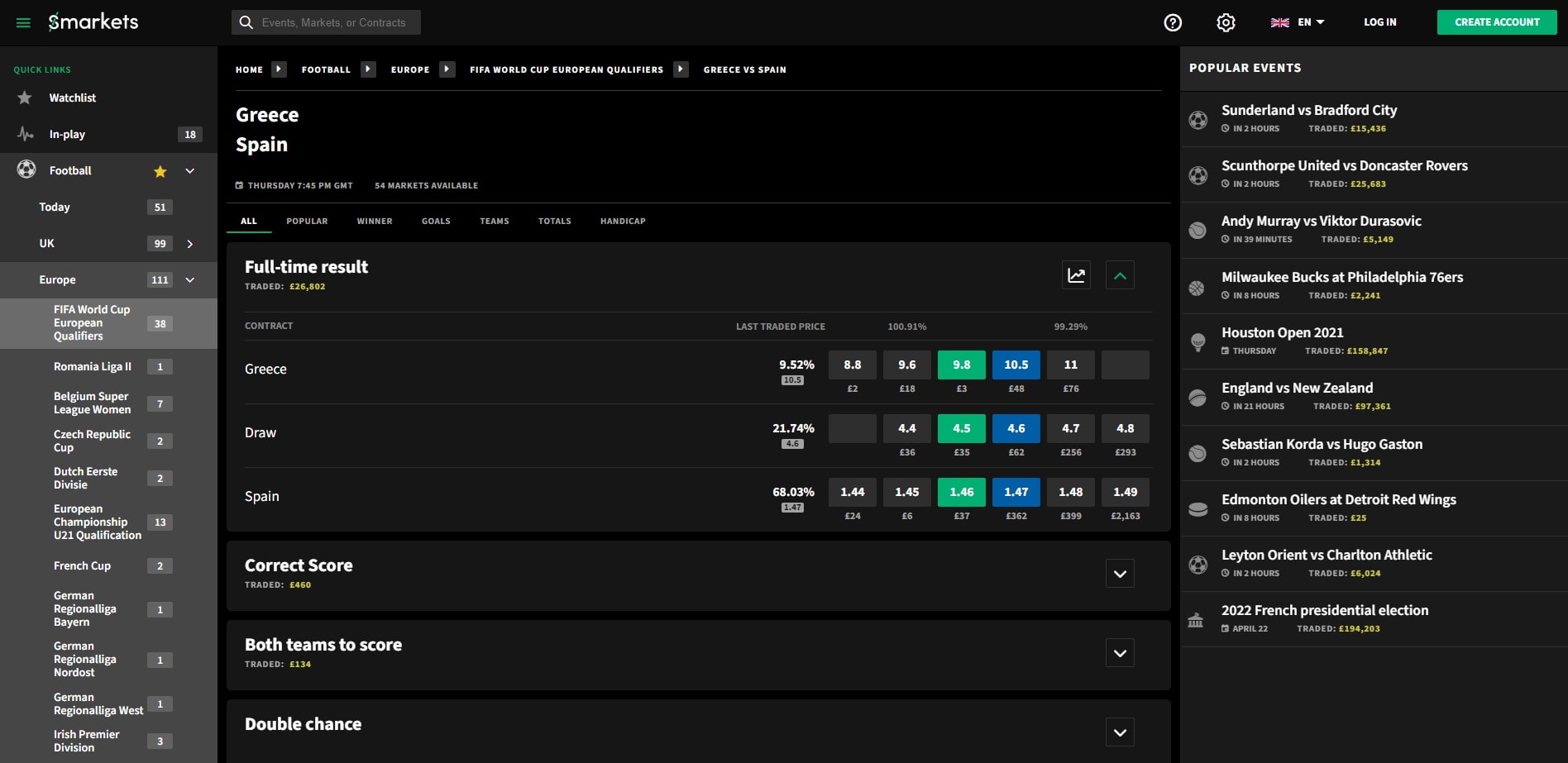The image size is (1568, 763).
Task: Open the hamburger menu icon
Action: 23,22
